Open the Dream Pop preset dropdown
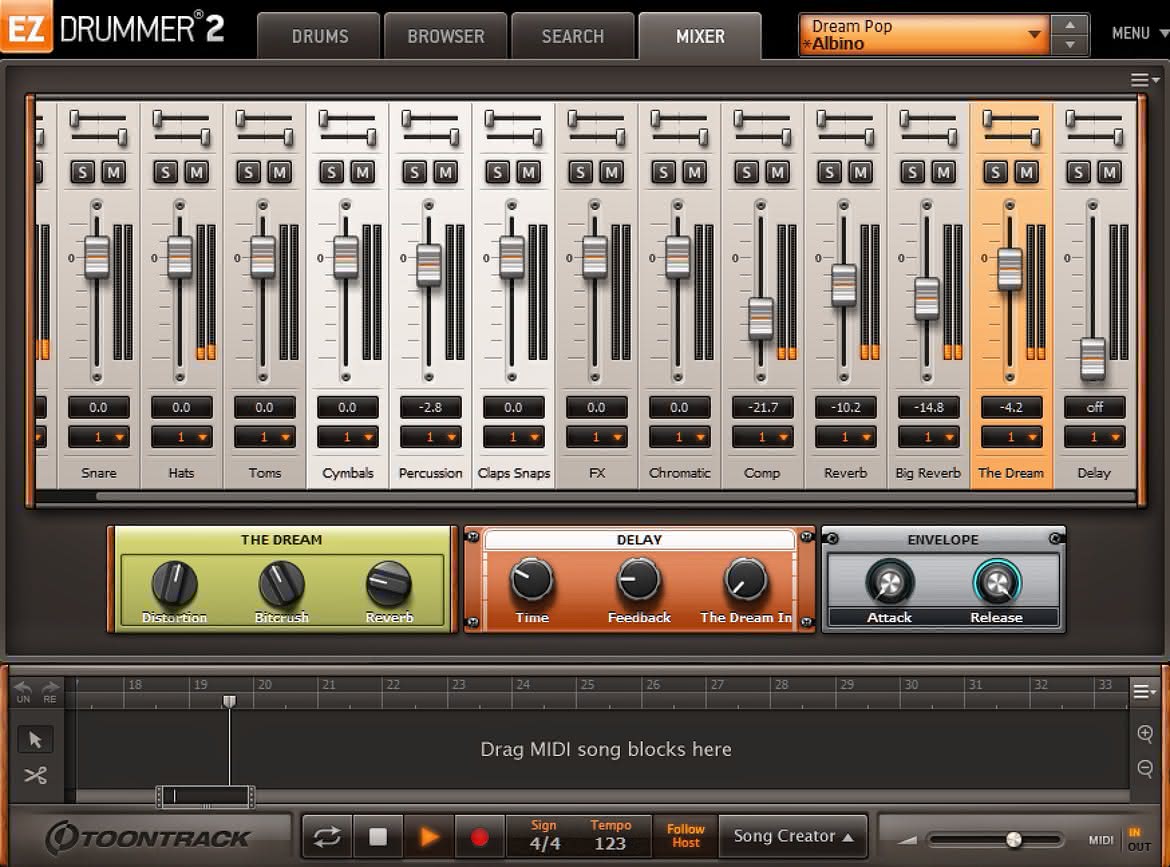This screenshot has height=867, width=1170. click(x=925, y=34)
